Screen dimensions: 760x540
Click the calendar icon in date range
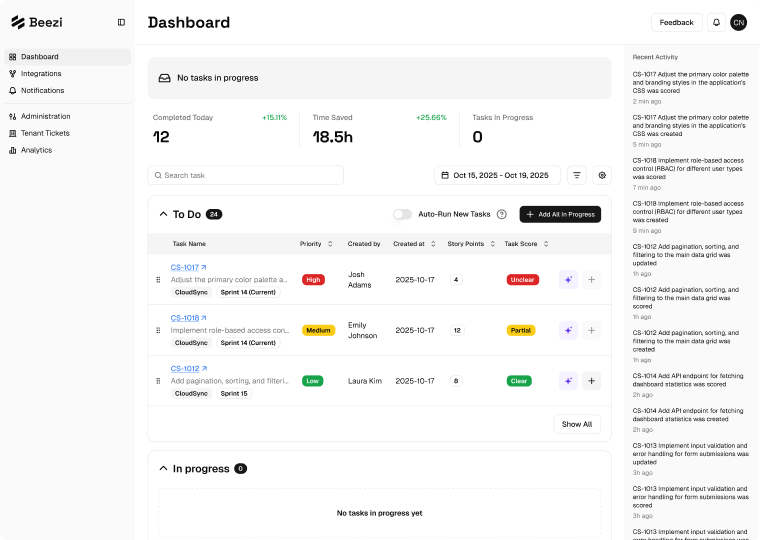pyautogui.click(x=445, y=175)
